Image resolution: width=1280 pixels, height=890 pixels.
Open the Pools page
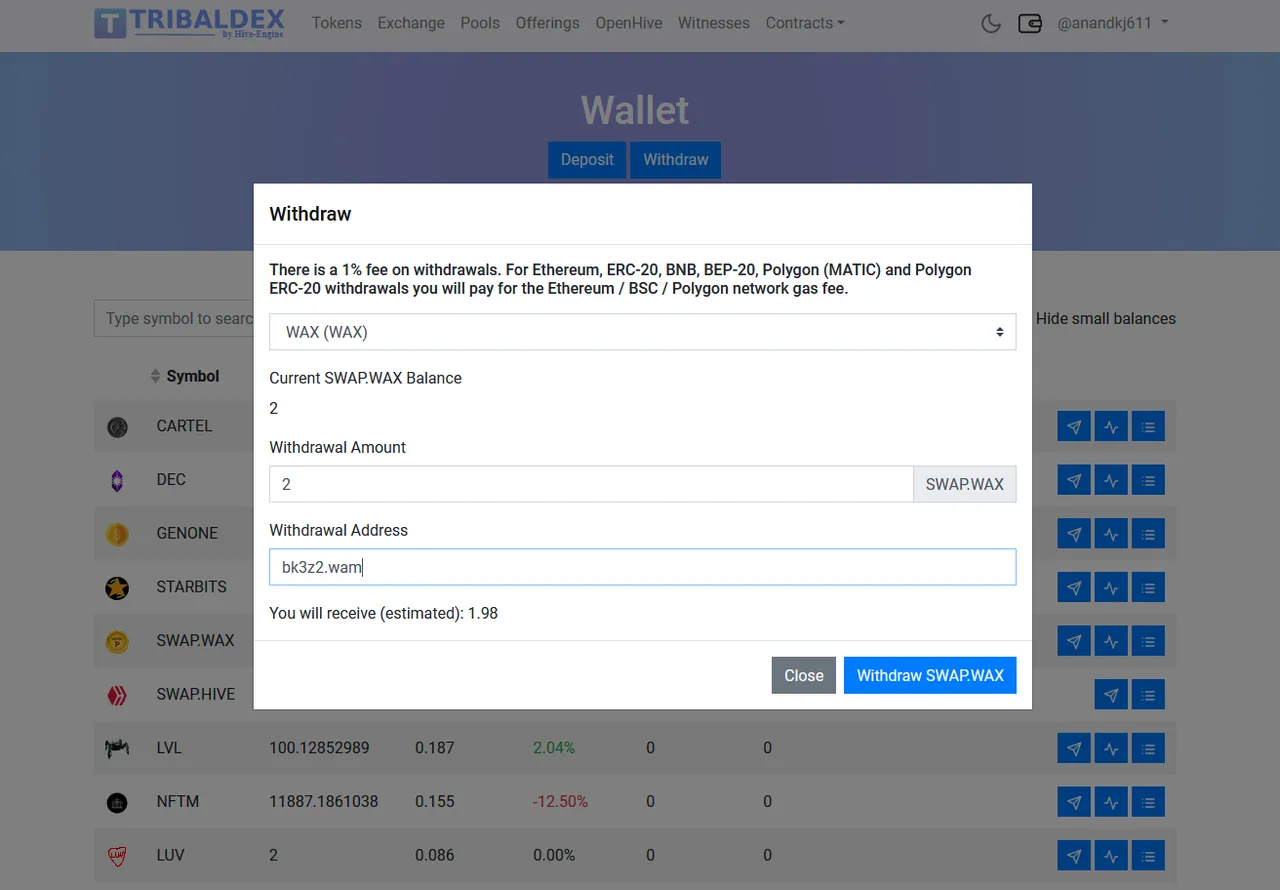480,23
